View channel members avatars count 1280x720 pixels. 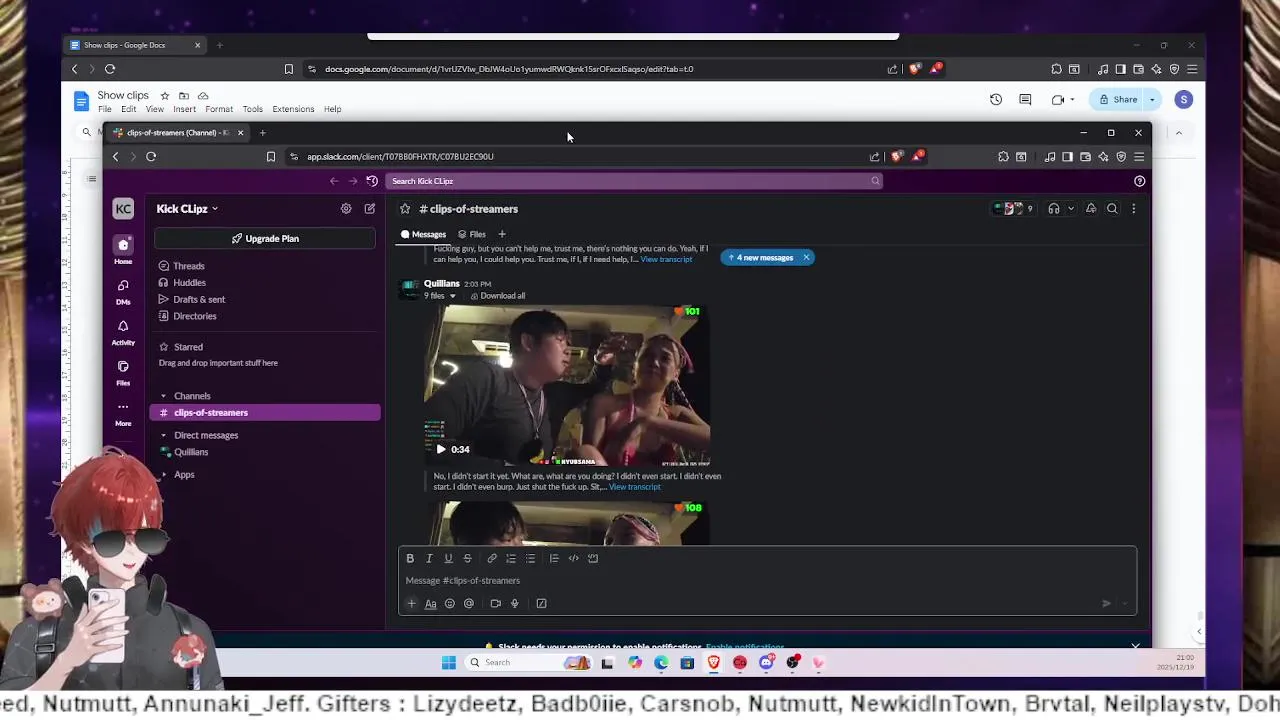coord(1014,209)
